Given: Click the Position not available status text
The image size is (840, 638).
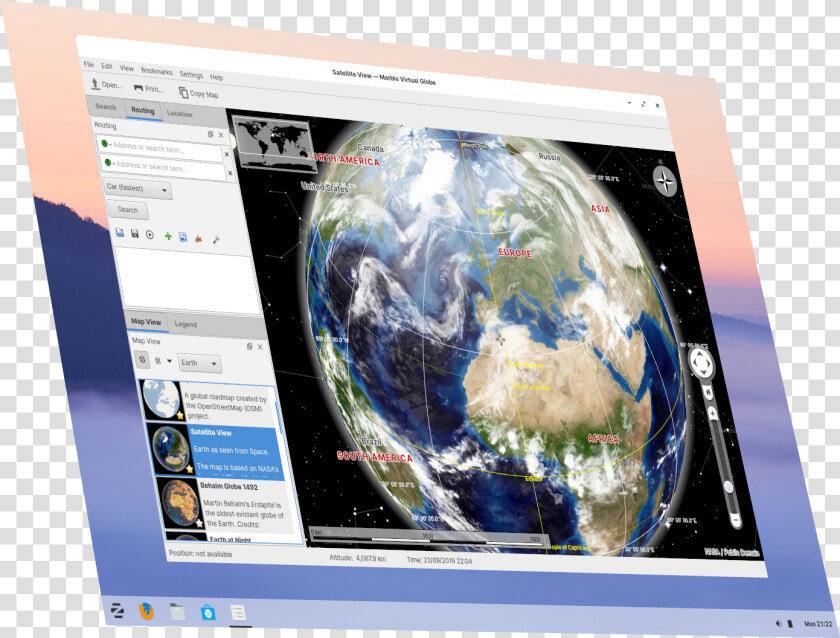Looking at the screenshot, I should 200,553.
